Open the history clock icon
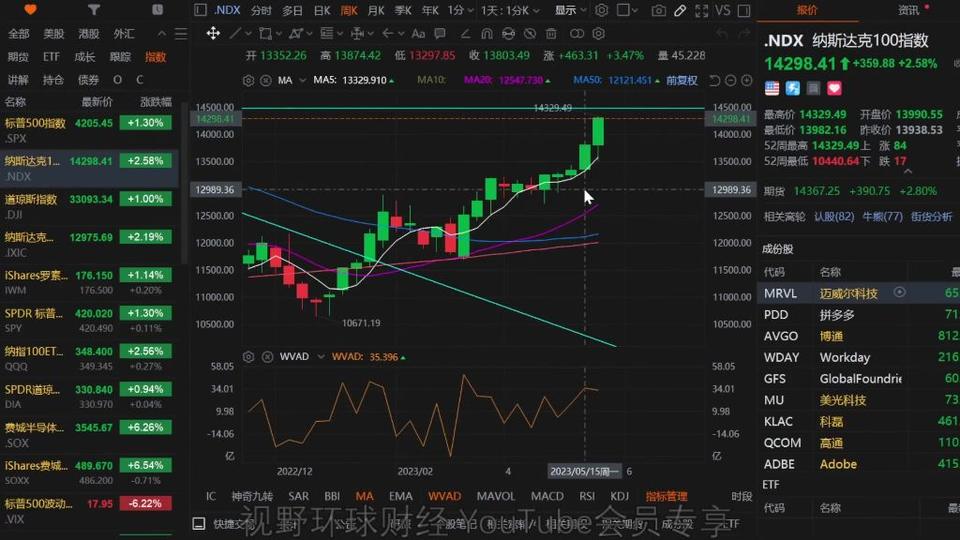The image size is (960, 540). tap(157, 10)
